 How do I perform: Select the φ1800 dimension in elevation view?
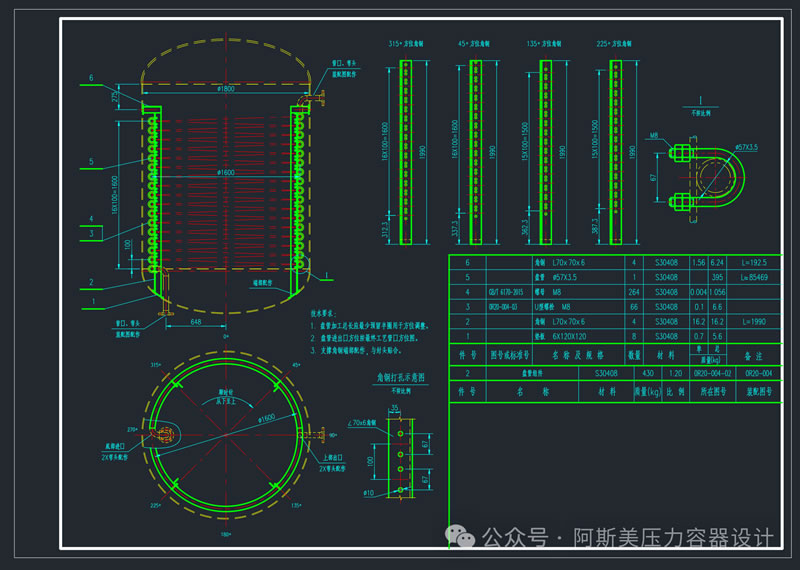225,89
